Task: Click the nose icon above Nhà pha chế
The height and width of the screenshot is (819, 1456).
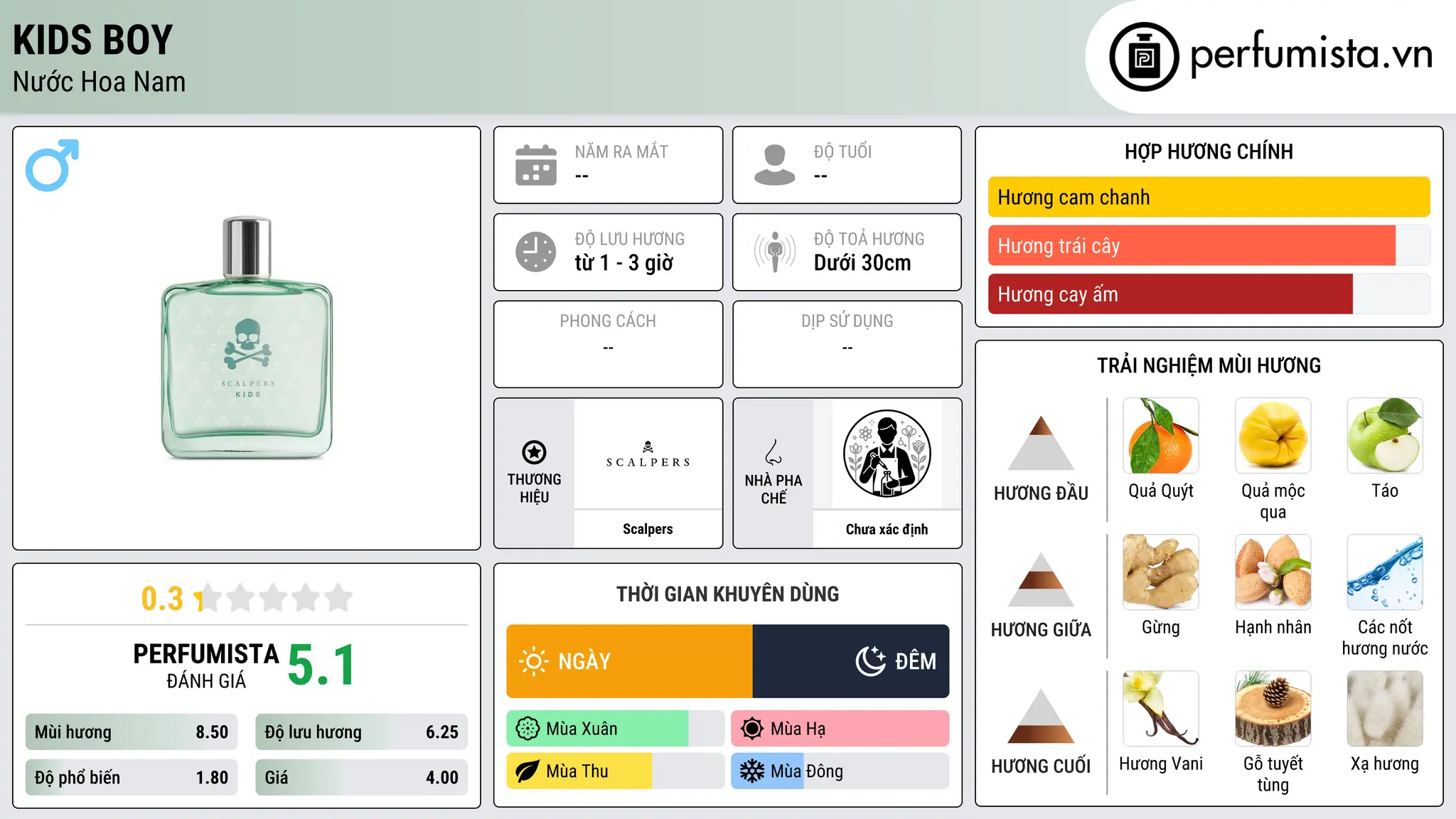Action: 773,452
